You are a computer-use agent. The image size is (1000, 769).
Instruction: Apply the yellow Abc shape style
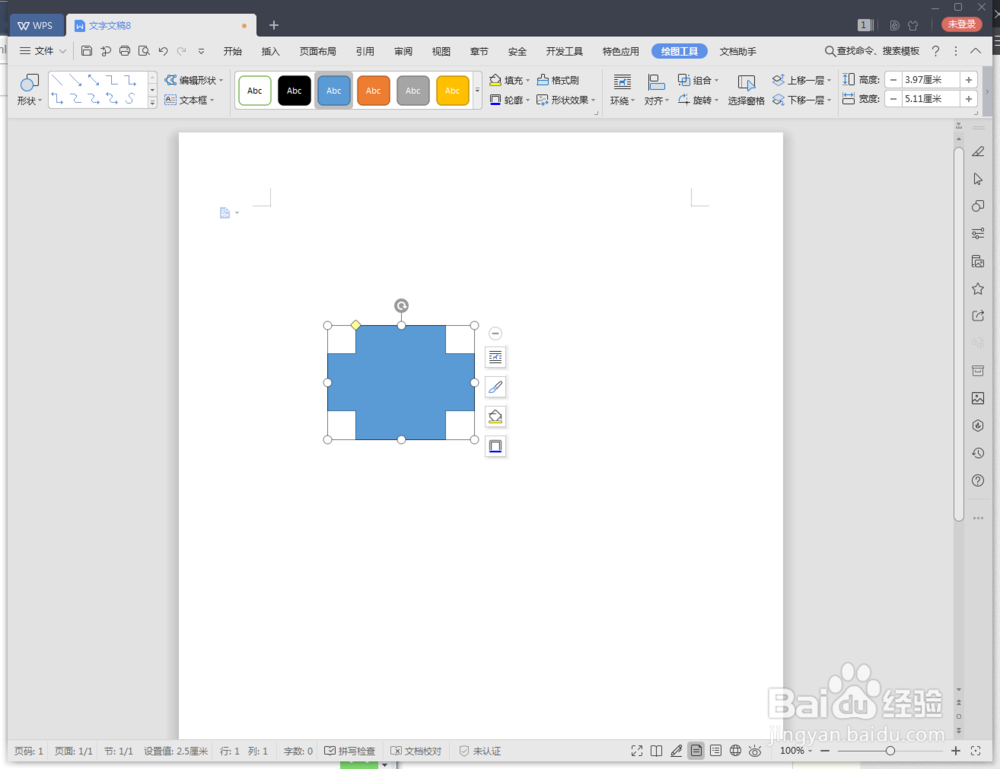pyautogui.click(x=452, y=91)
